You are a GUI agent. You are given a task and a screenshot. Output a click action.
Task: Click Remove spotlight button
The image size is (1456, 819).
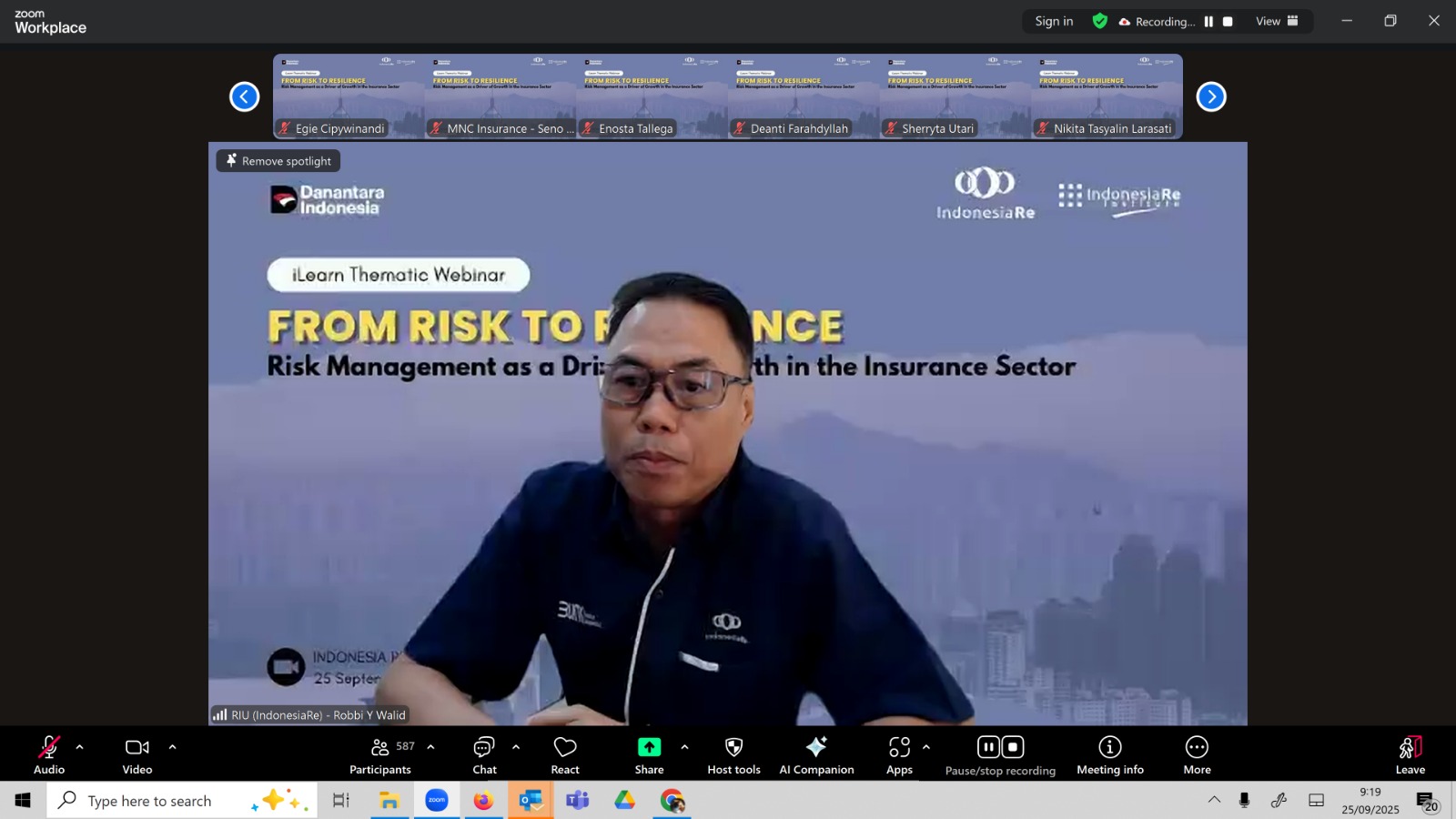pos(278,161)
